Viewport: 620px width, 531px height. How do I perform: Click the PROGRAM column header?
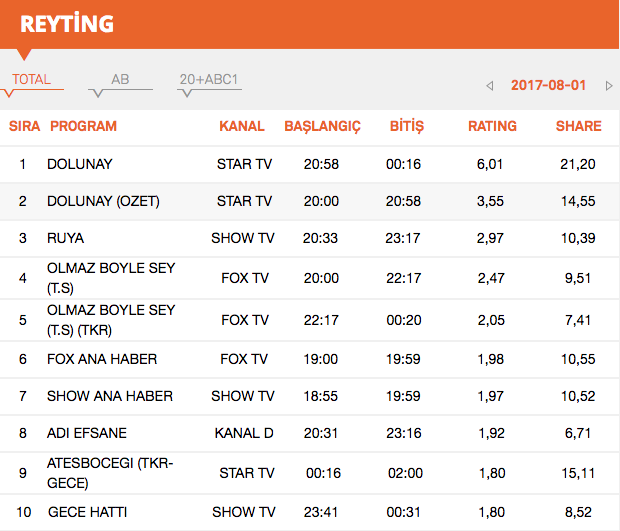click(x=83, y=126)
